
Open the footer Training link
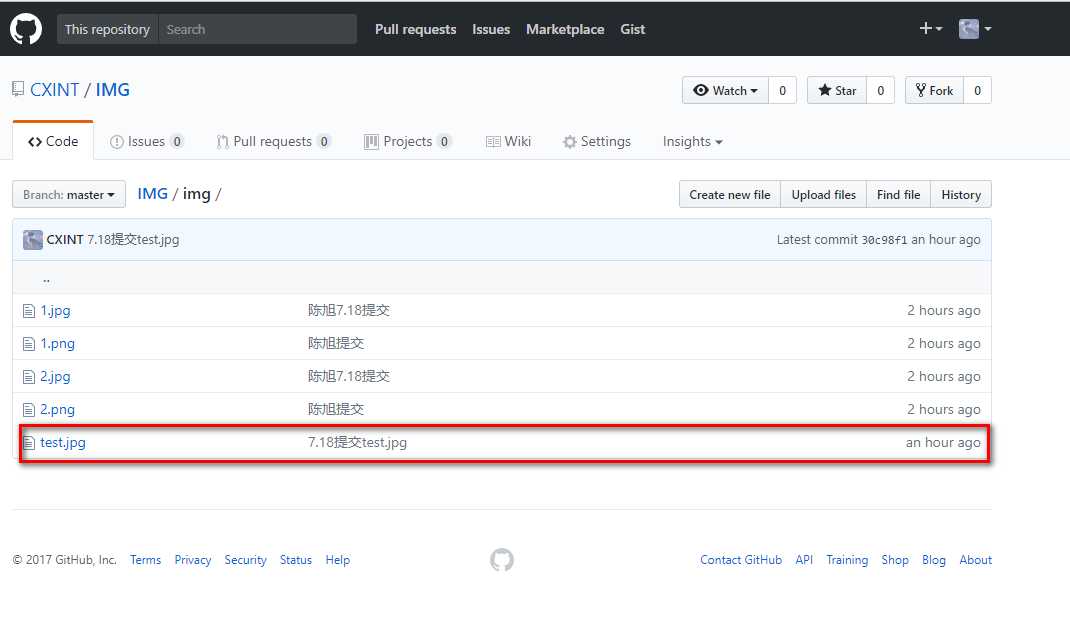[x=847, y=560]
